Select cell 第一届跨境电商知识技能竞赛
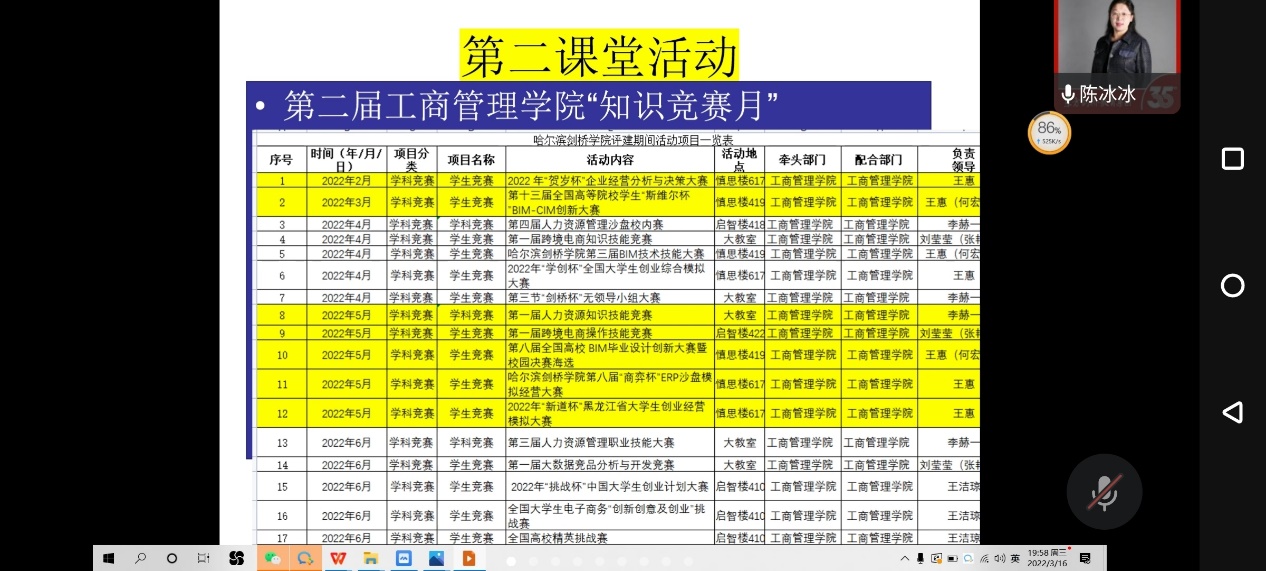This screenshot has width=1266, height=571. pos(609,239)
